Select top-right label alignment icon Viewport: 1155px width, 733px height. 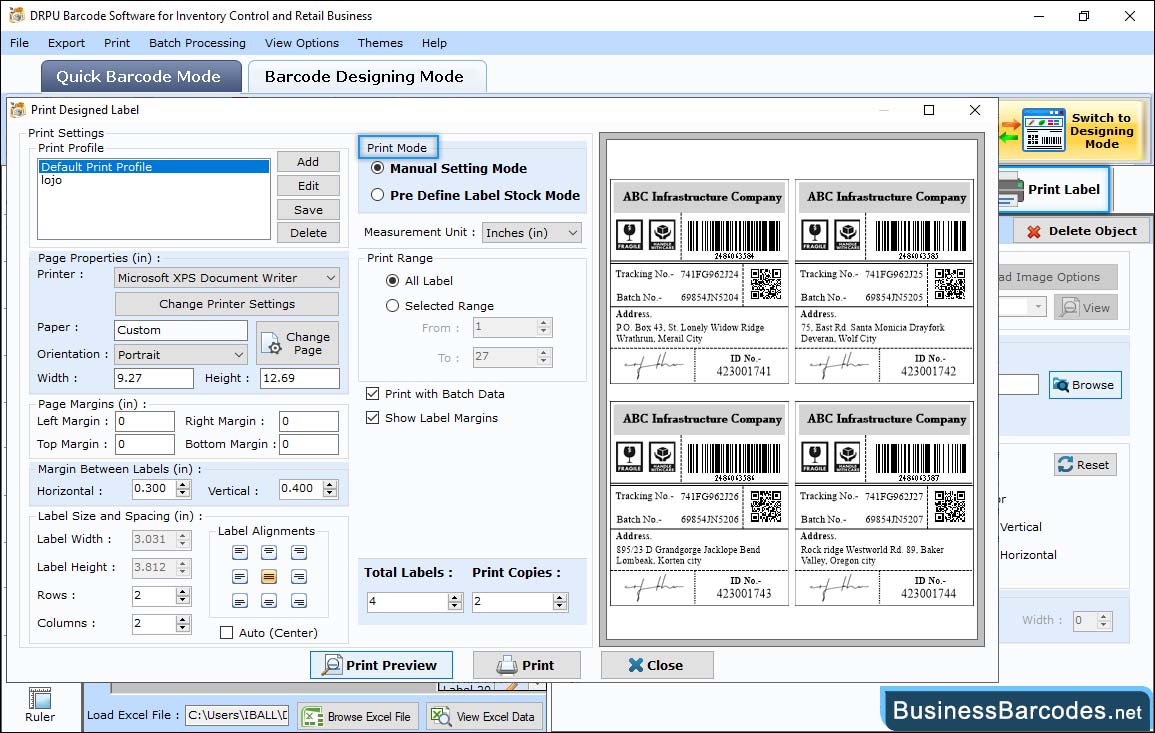point(298,552)
